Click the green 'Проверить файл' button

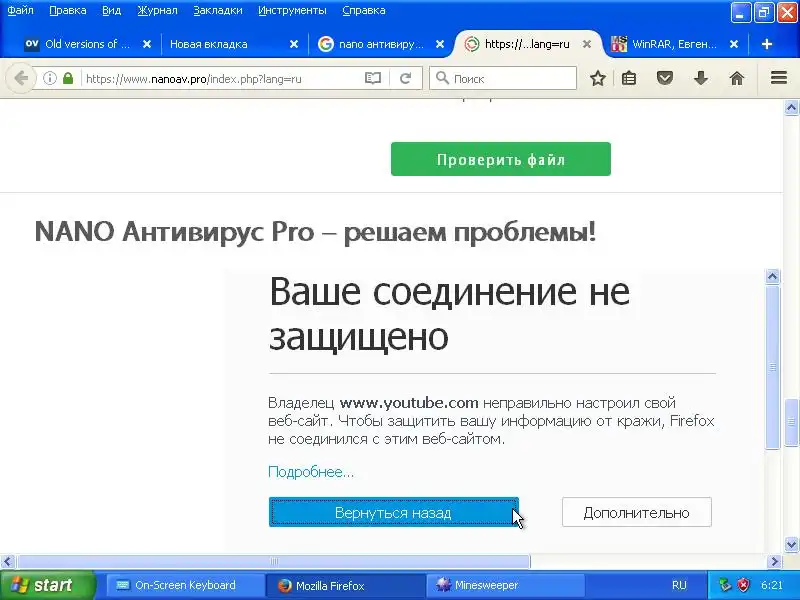click(501, 159)
